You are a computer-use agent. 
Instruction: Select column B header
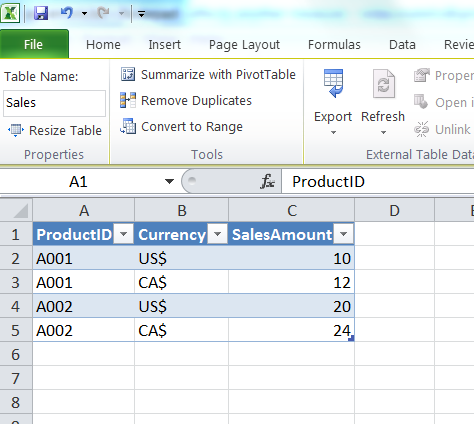tap(182, 210)
